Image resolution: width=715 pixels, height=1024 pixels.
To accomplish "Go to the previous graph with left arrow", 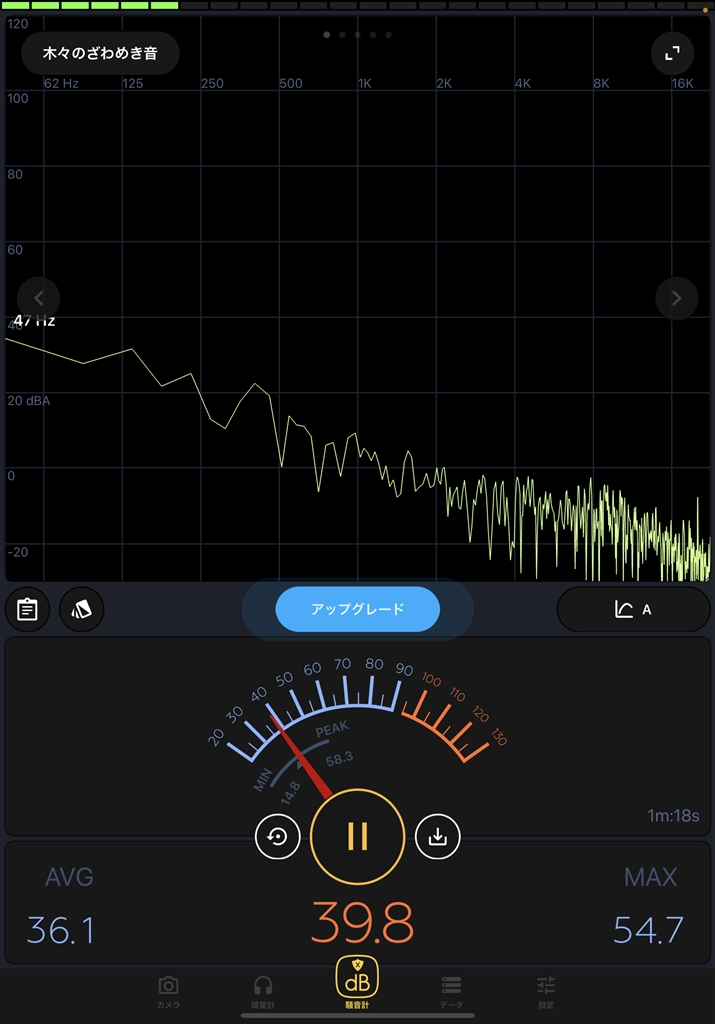I will (x=39, y=298).
